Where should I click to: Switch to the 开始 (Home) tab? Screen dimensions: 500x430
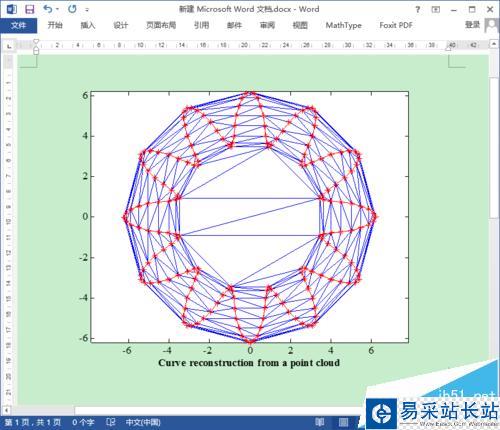[x=55, y=25]
